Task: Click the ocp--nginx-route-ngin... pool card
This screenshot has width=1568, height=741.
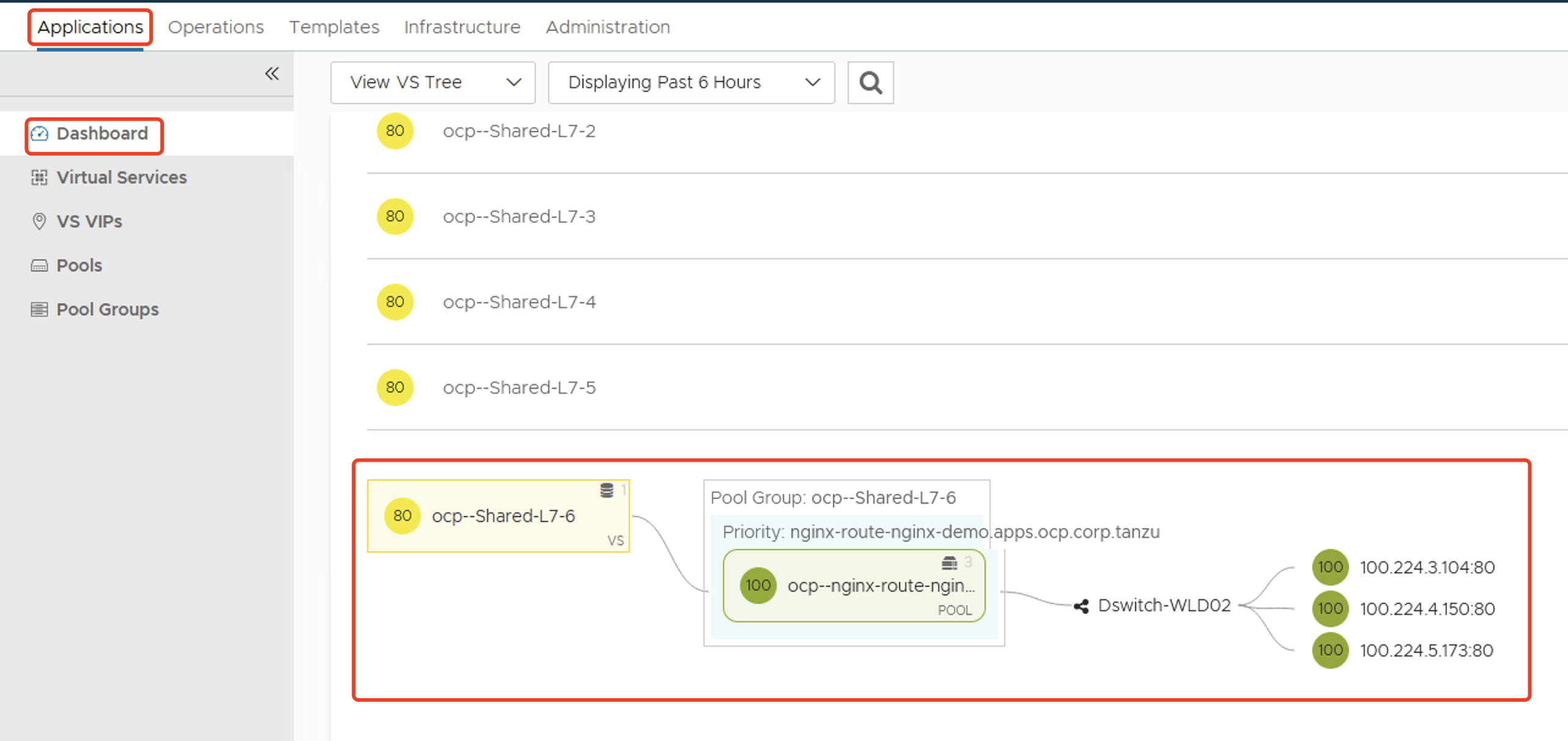Action: (x=854, y=586)
